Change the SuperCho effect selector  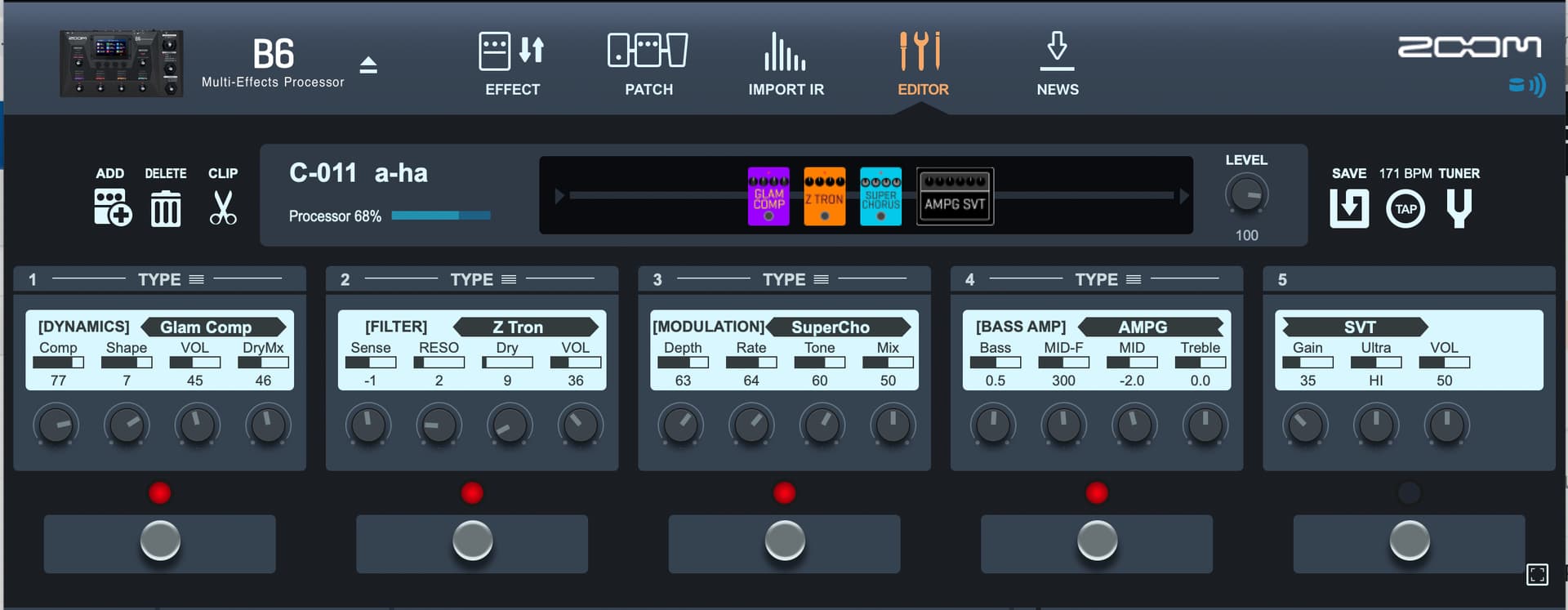[x=838, y=327]
